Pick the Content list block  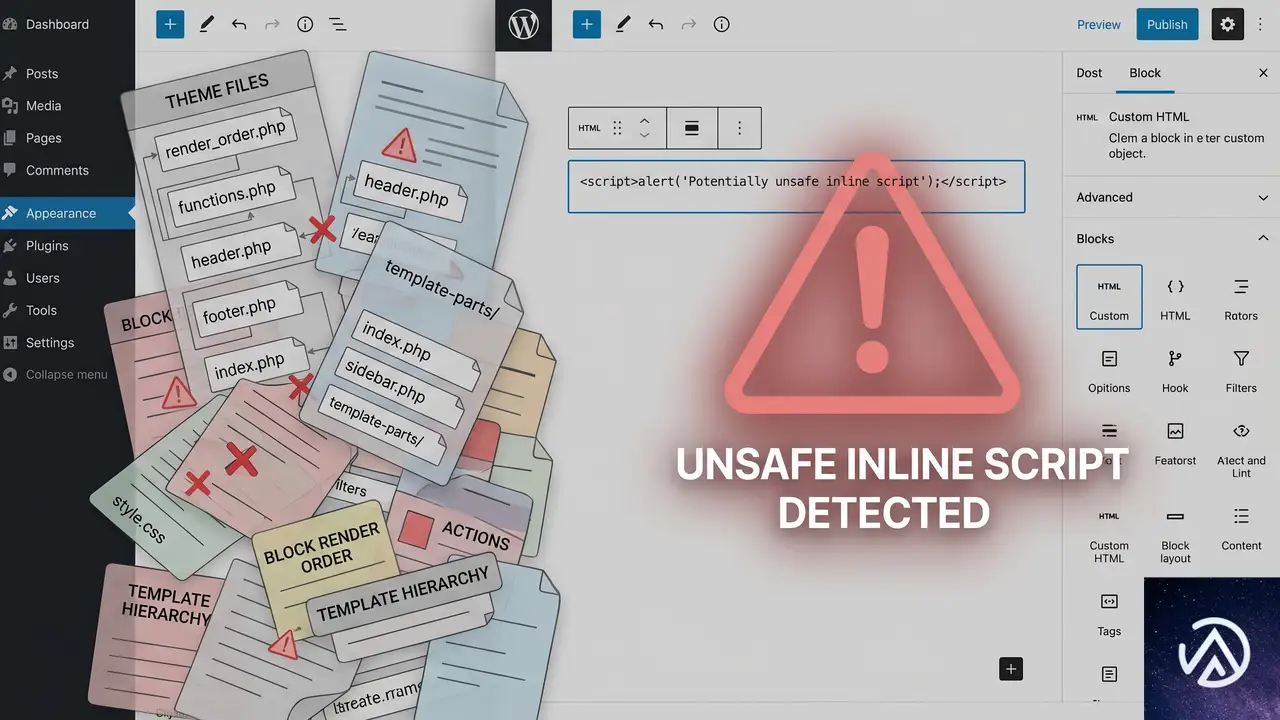coord(1241,528)
